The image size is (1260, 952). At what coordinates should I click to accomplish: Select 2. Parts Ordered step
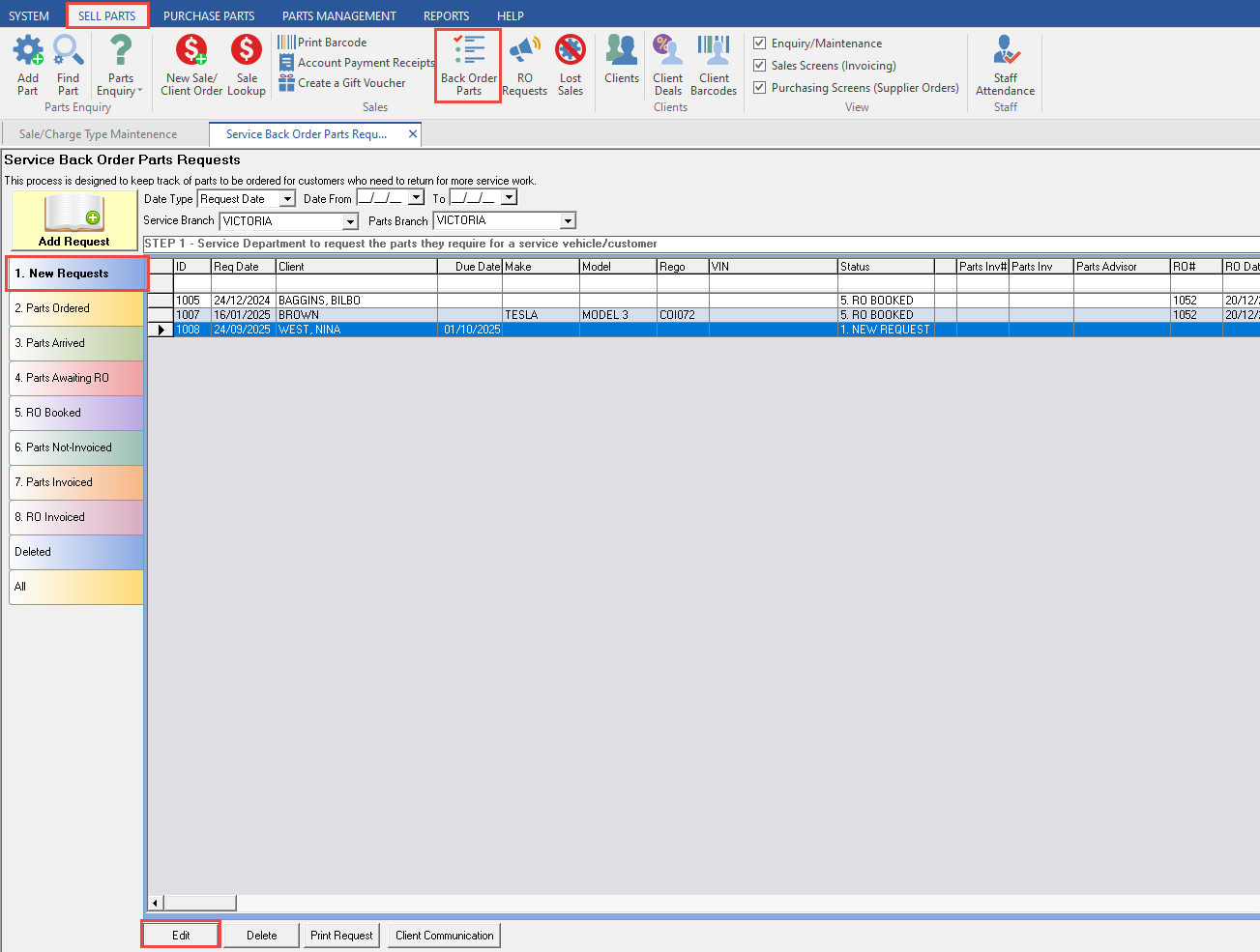click(76, 308)
